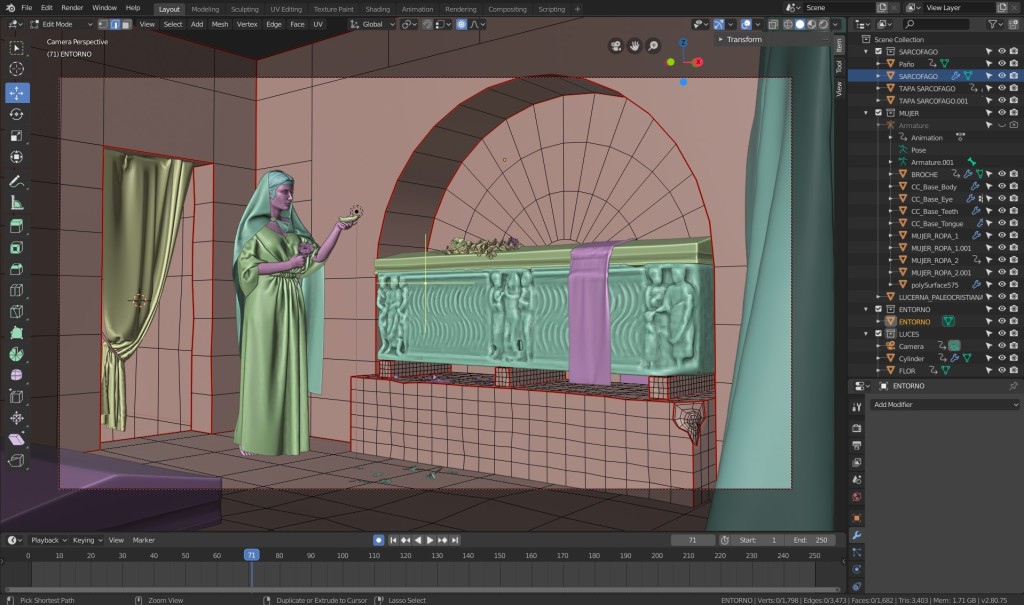Switch to the Sculpting workspace tab

(244, 8)
